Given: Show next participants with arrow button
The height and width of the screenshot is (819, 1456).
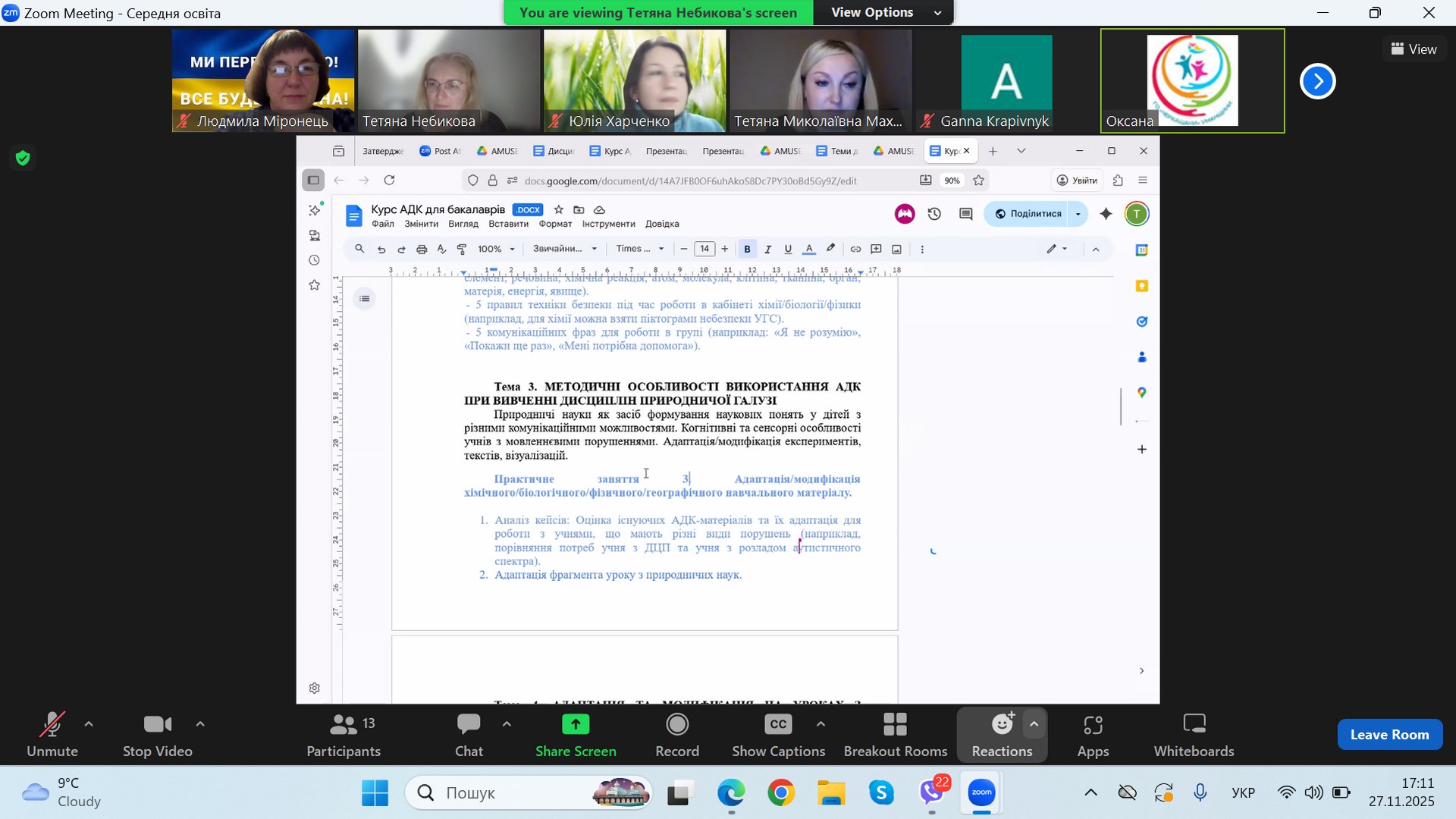Looking at the screenshot, I should (1317, 81).
